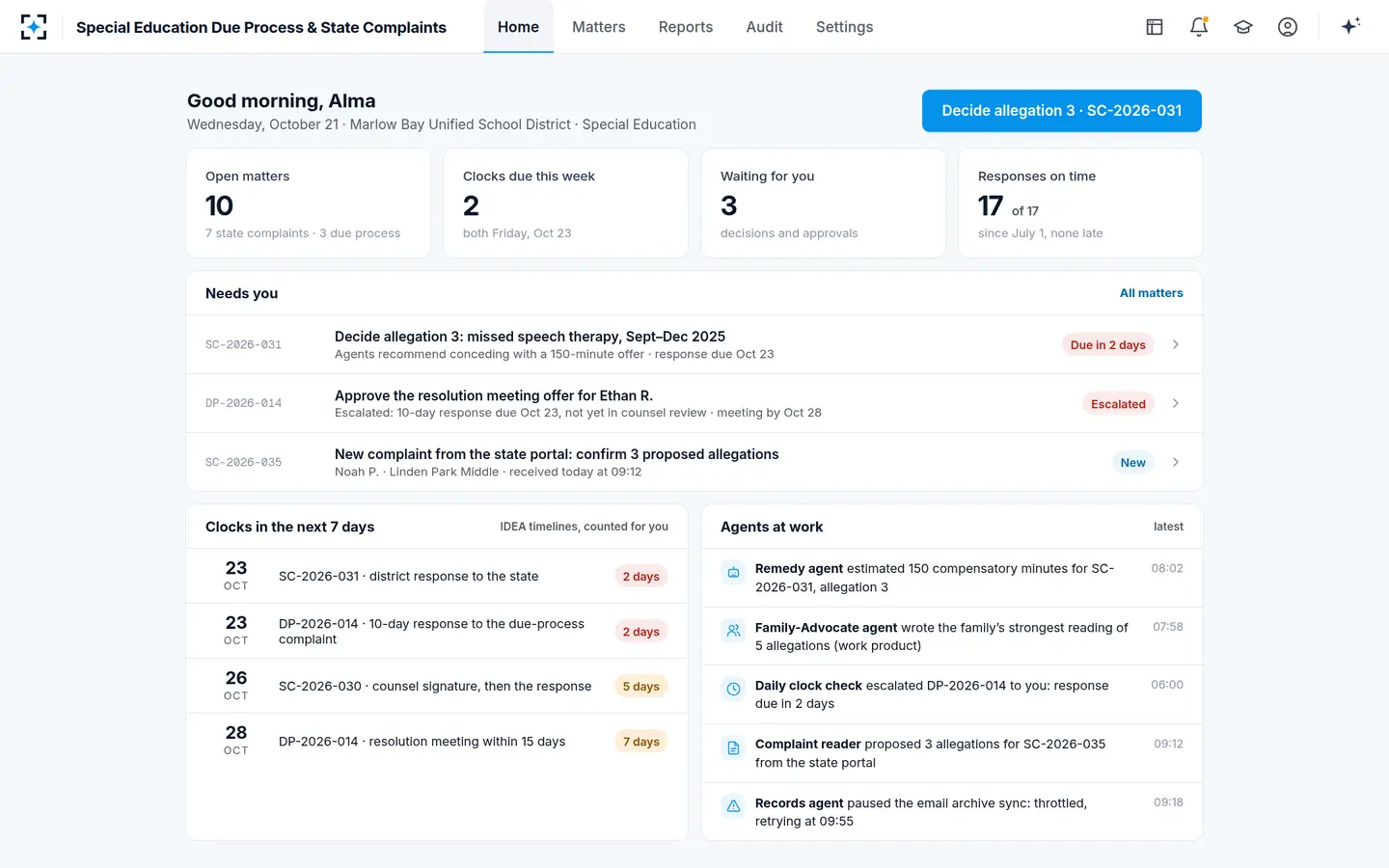Click the "Due in 2 days" badge
Screen dimensions: 1389x868
click(x=1107, y=345)
